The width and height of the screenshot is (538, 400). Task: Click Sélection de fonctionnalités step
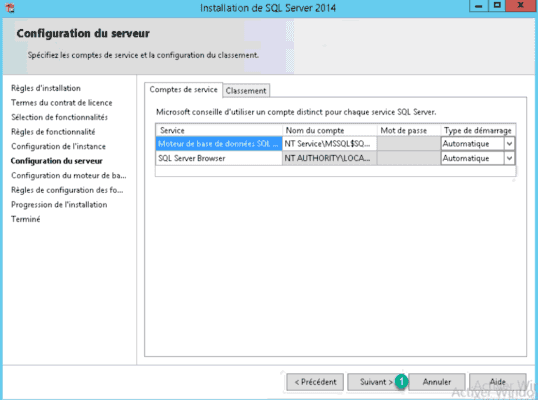(x=59, y=117)
